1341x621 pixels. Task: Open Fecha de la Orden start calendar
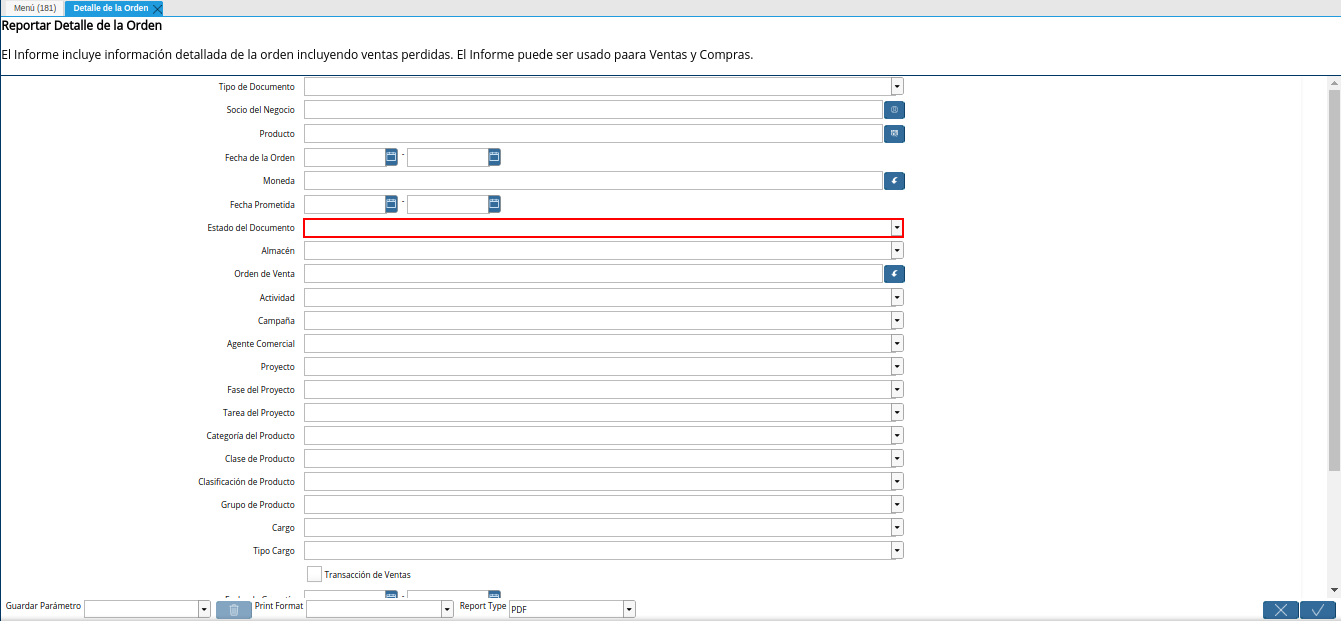pyautogui.click(x=391, y=157)
